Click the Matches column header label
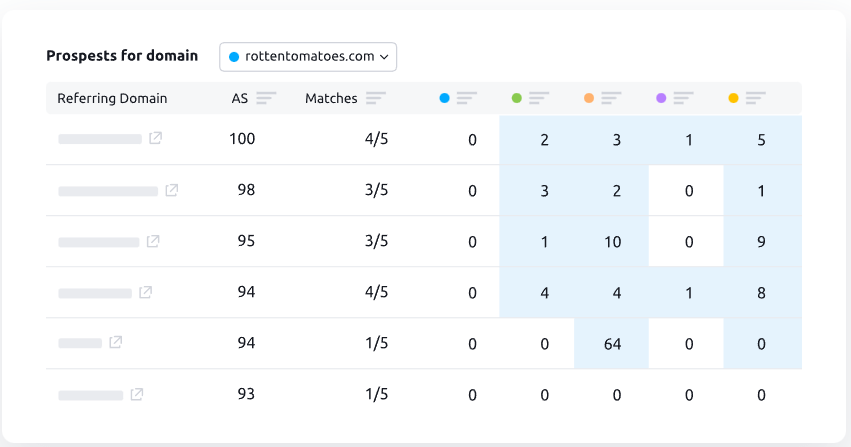Image resolution: width=851 pixels, height=447 pixels. tap(331, 98)
